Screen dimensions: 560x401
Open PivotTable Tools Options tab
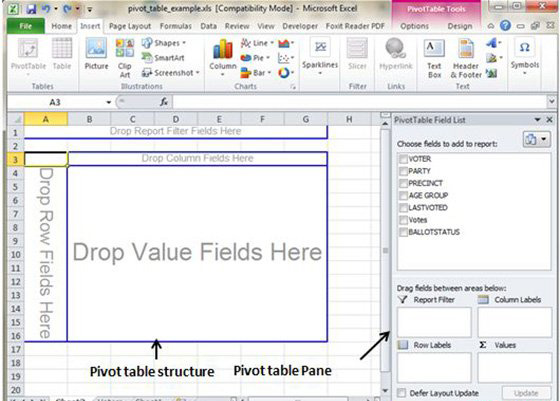tap(414, 26)
